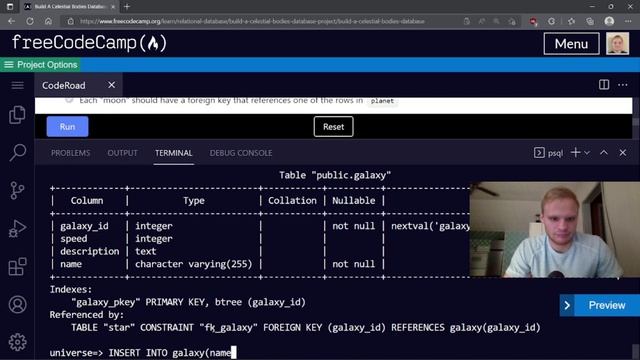Go to the browser home page

48,21
